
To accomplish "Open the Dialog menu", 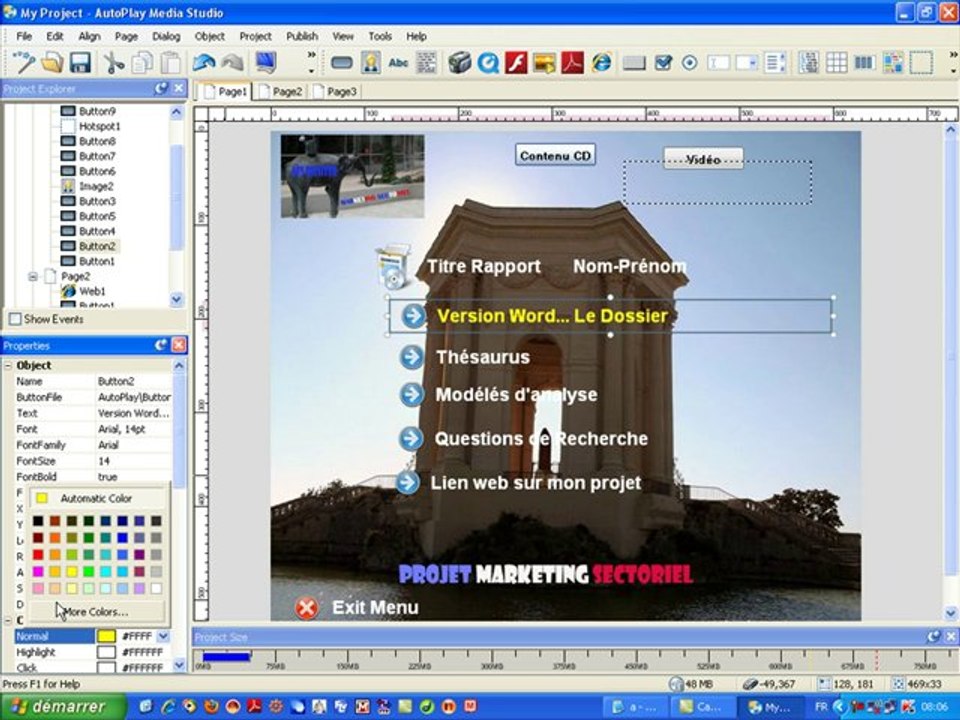I will pyautogui.click(x=166, y=37).
